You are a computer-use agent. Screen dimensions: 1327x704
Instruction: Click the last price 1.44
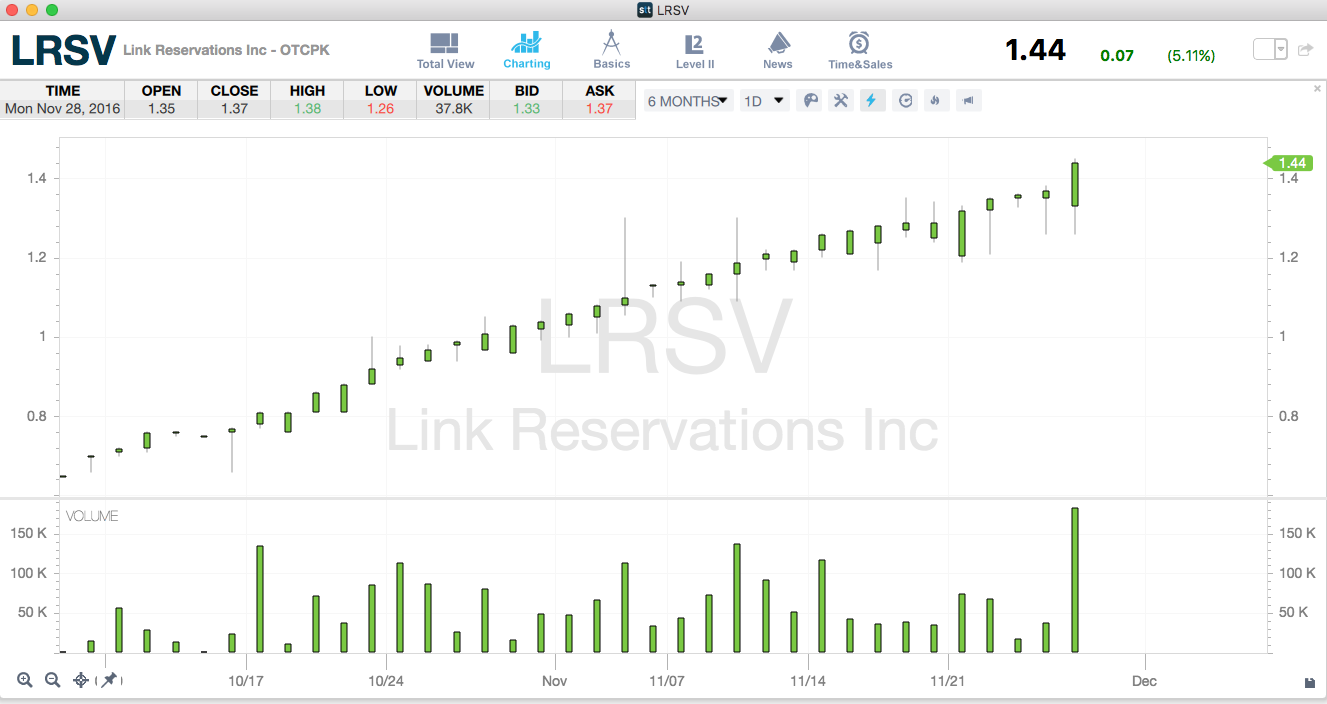(x=1035, y=50)
